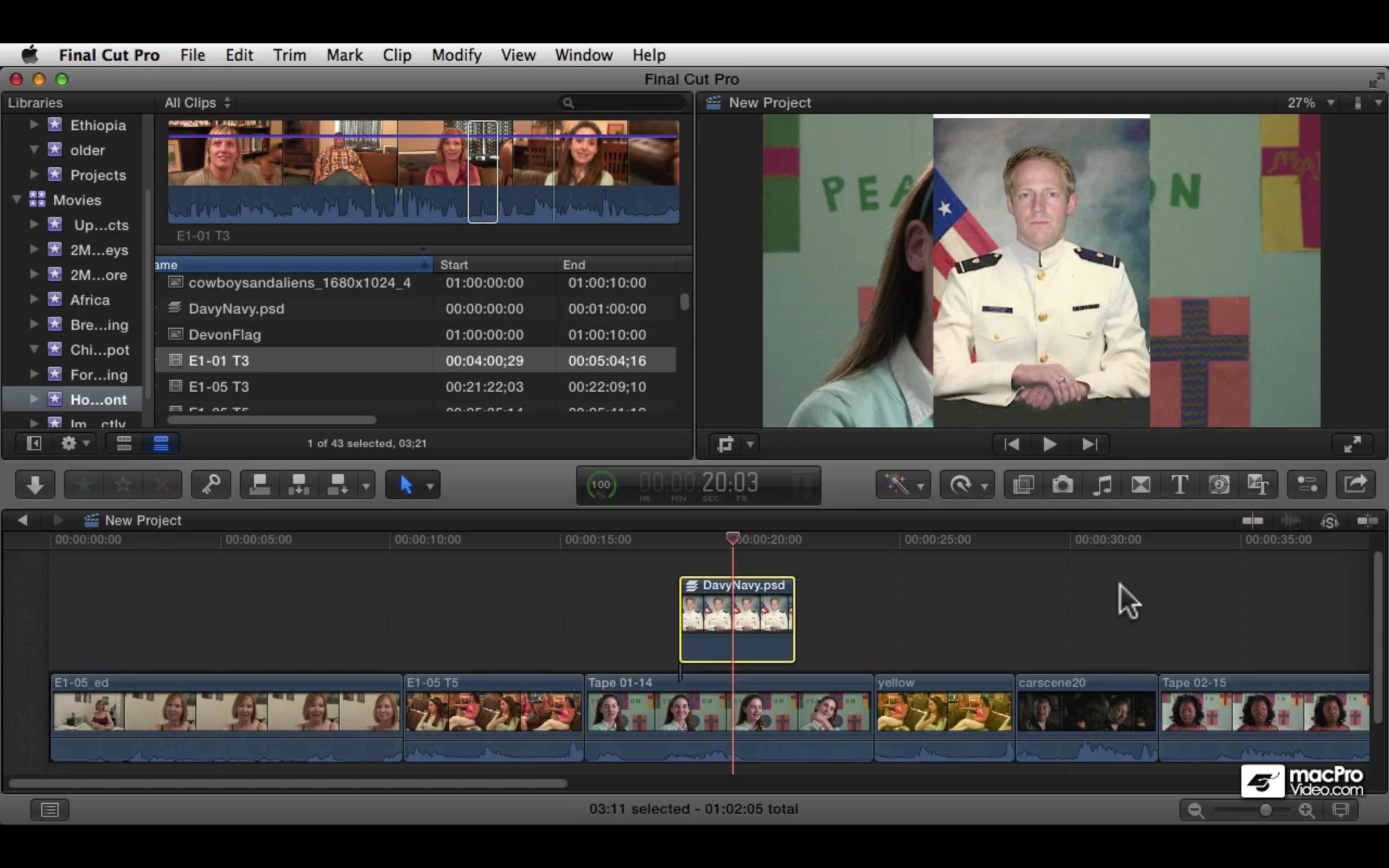Open the Effects browser icon
Image resolution: width=1389 pixels, height=868 pixels.
(x=1023, y=485)
